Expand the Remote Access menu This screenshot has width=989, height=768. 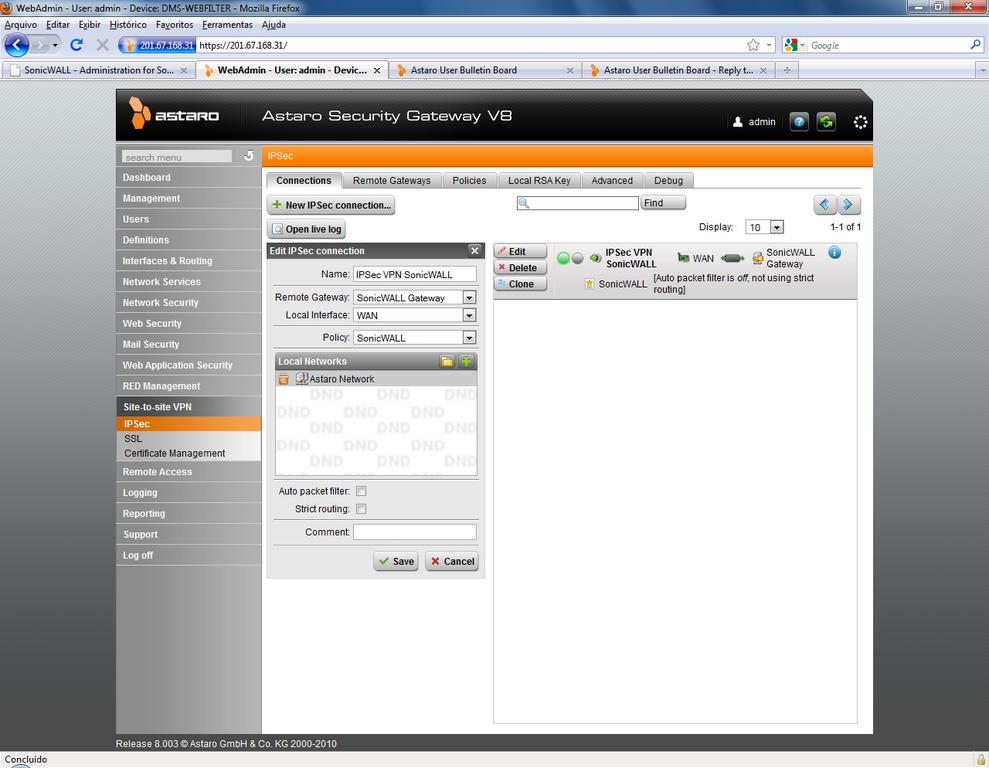click(x=189, y=472)
